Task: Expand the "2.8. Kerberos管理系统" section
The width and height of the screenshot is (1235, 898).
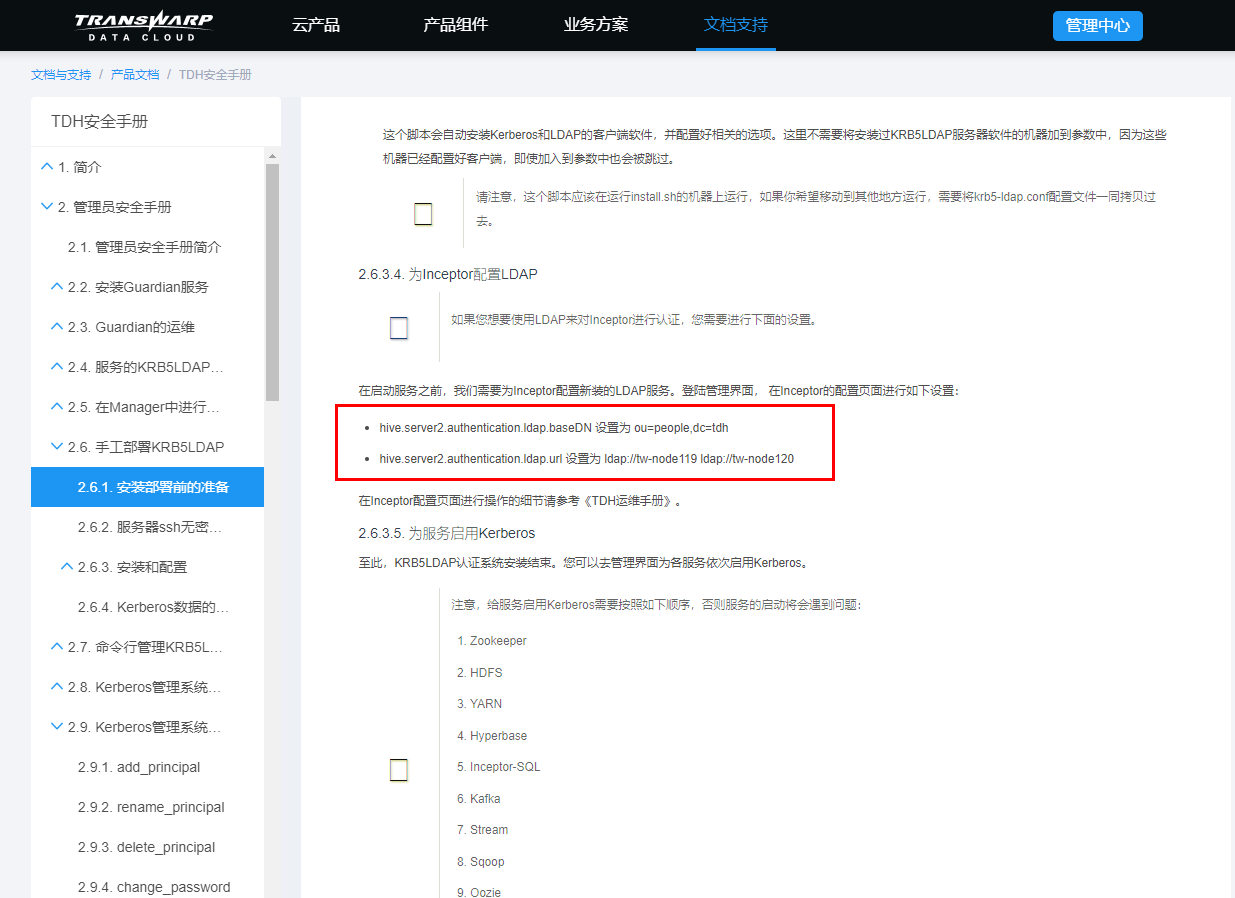Action: 56,686
